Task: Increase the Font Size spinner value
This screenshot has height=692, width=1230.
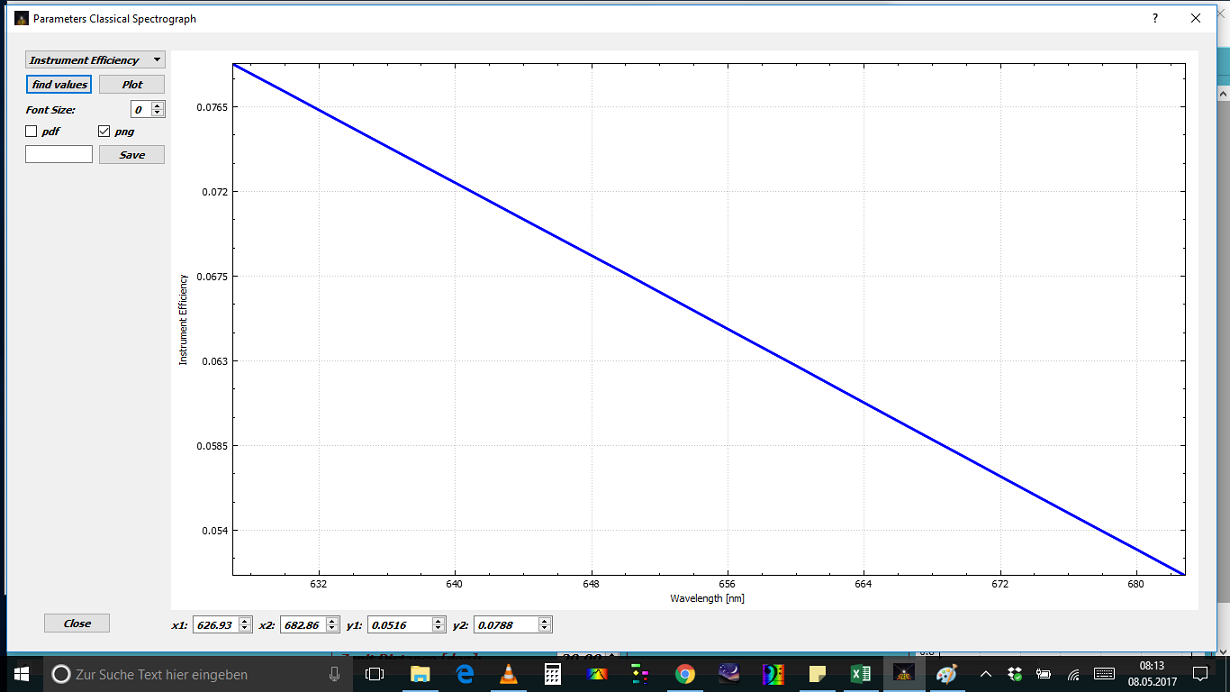Action: point(158,106)
